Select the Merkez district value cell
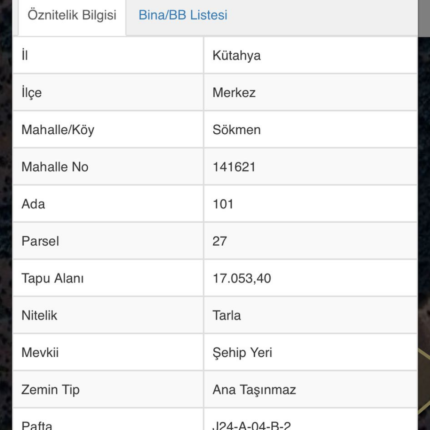 (311, 92)
